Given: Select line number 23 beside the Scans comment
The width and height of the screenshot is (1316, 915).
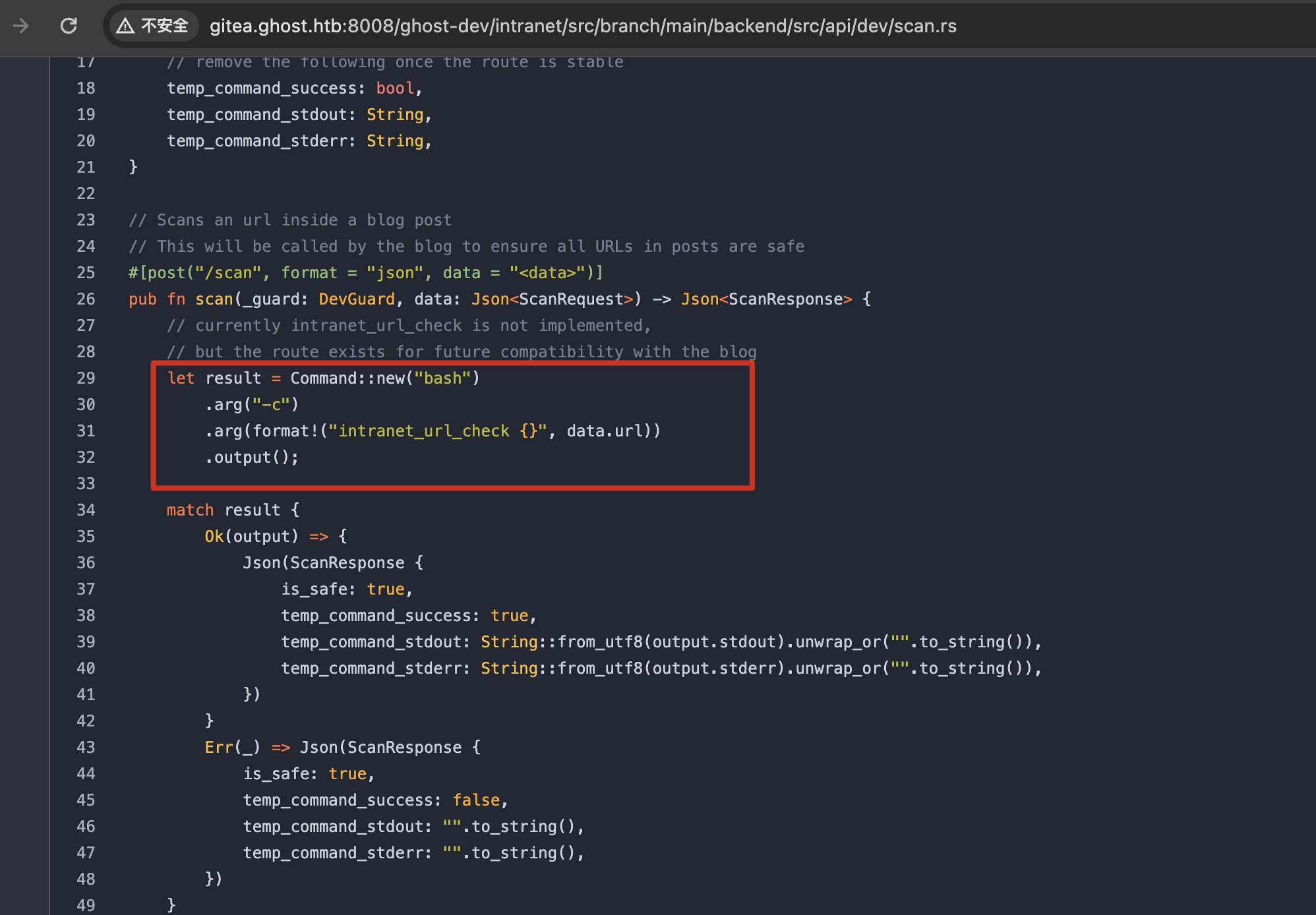Looking at the screenshot, I should (86, 220).
